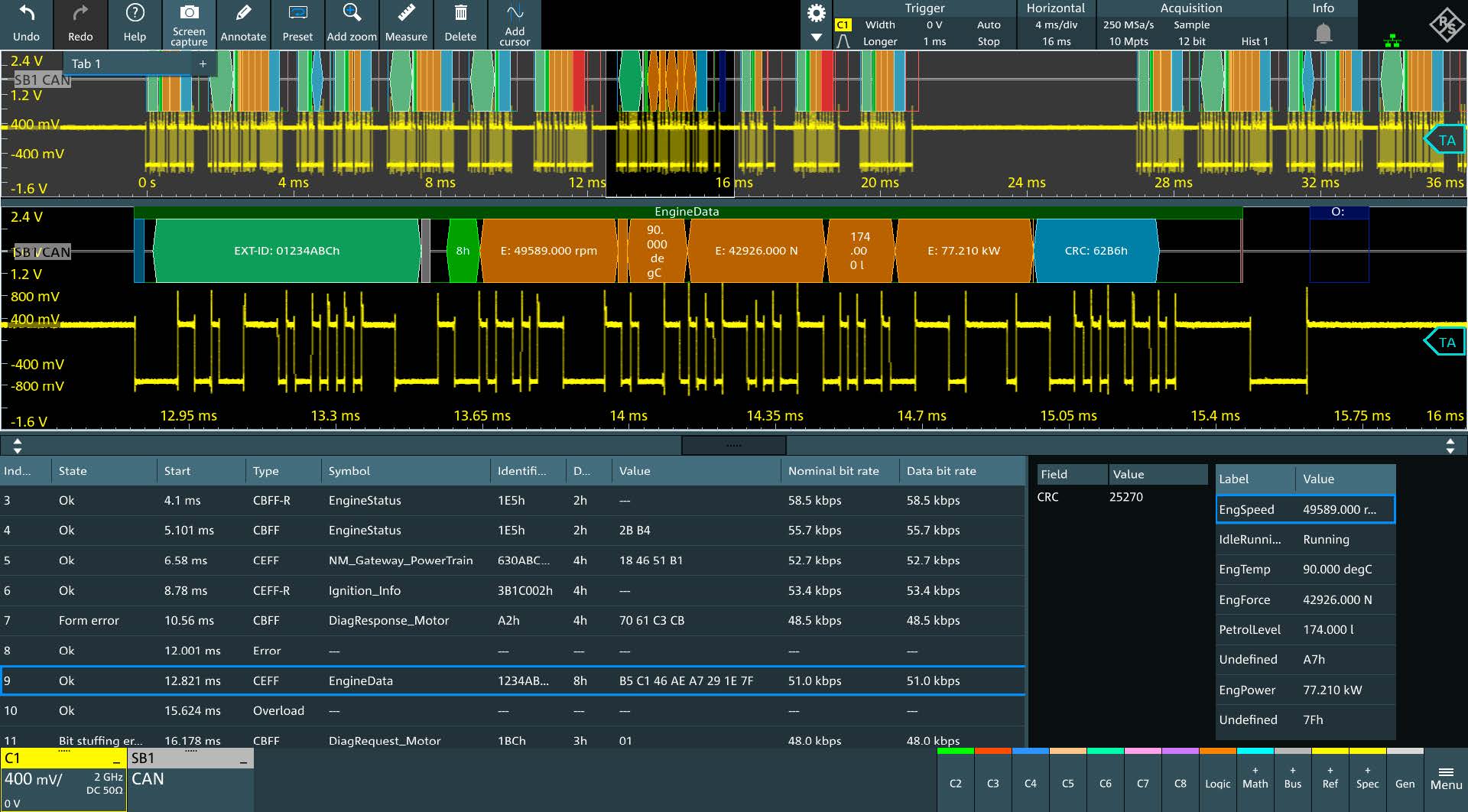Image resolution: width=1468 pixels, height=812 pixels.
Task: Expand the dropdown arrow below the gear
Action: point(817,37)
